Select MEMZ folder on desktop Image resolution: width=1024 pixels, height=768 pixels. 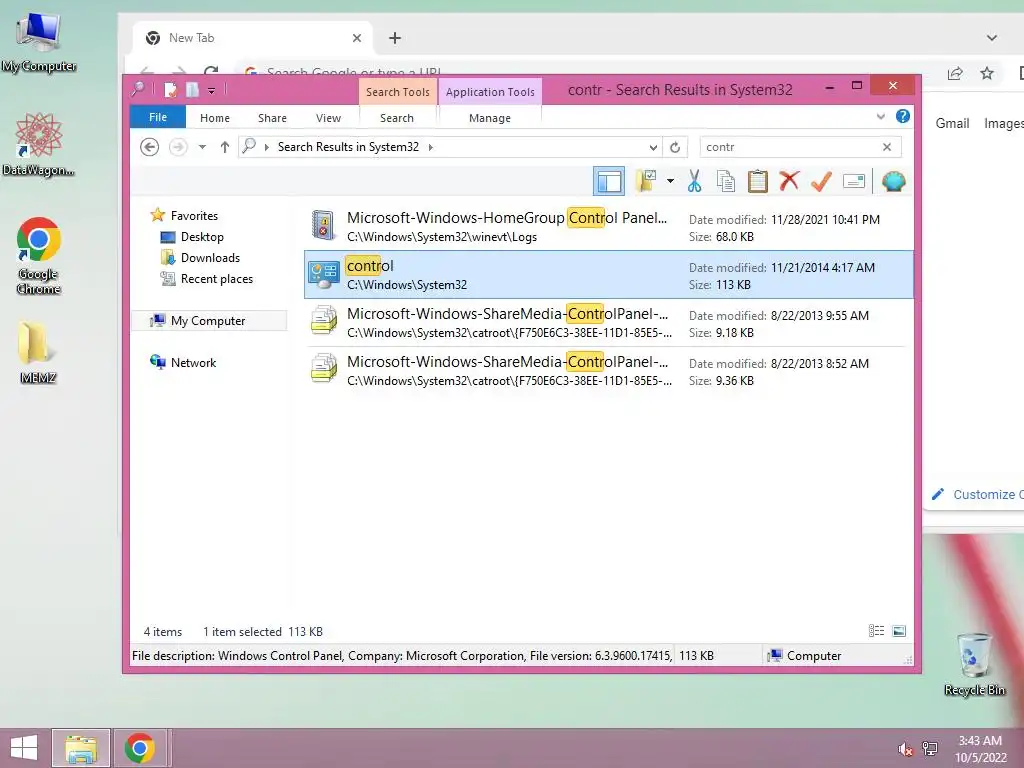point(37,352)
